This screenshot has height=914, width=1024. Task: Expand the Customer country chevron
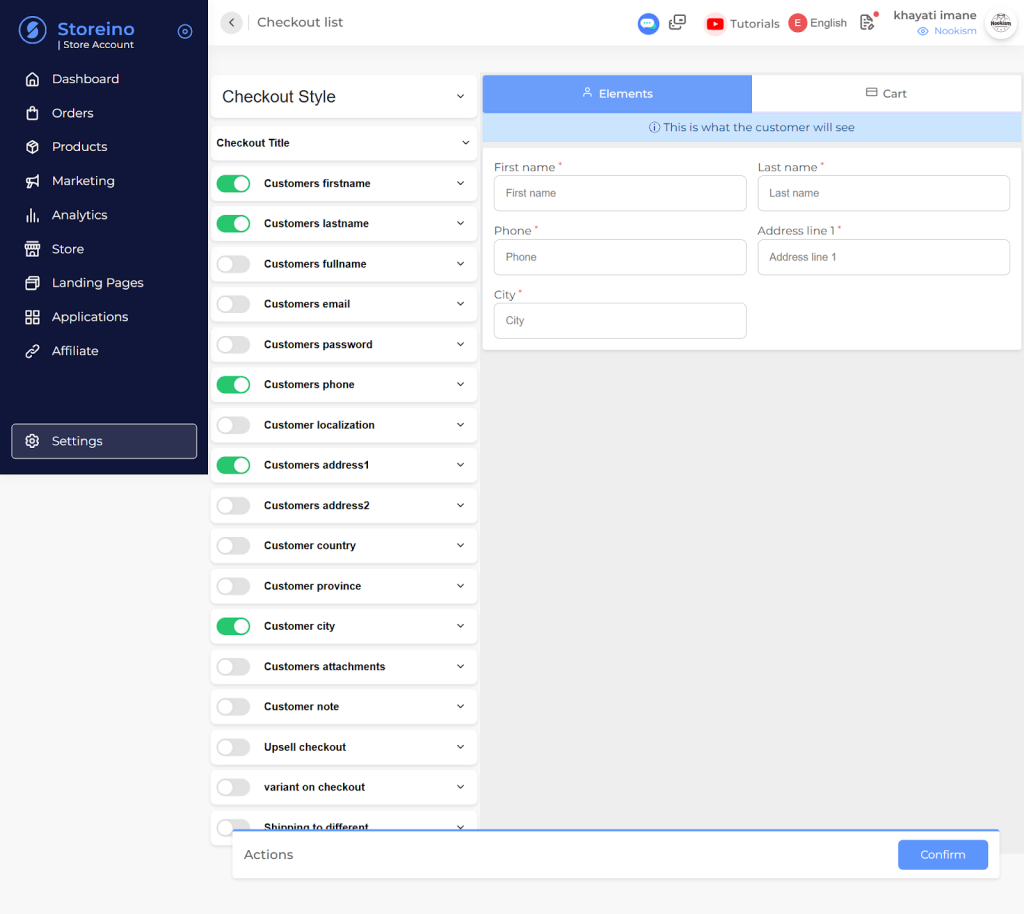point(460,545)
